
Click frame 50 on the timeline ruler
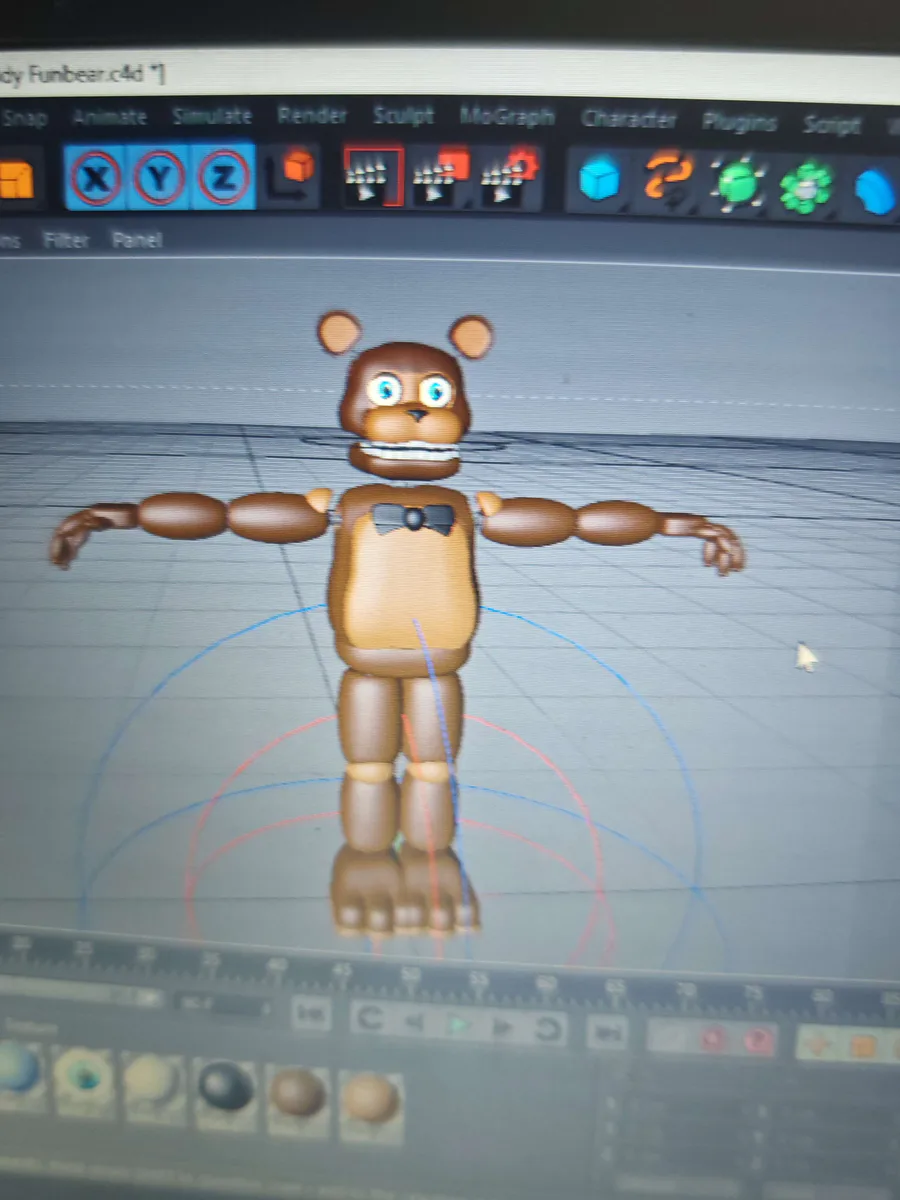coord(410,972)
